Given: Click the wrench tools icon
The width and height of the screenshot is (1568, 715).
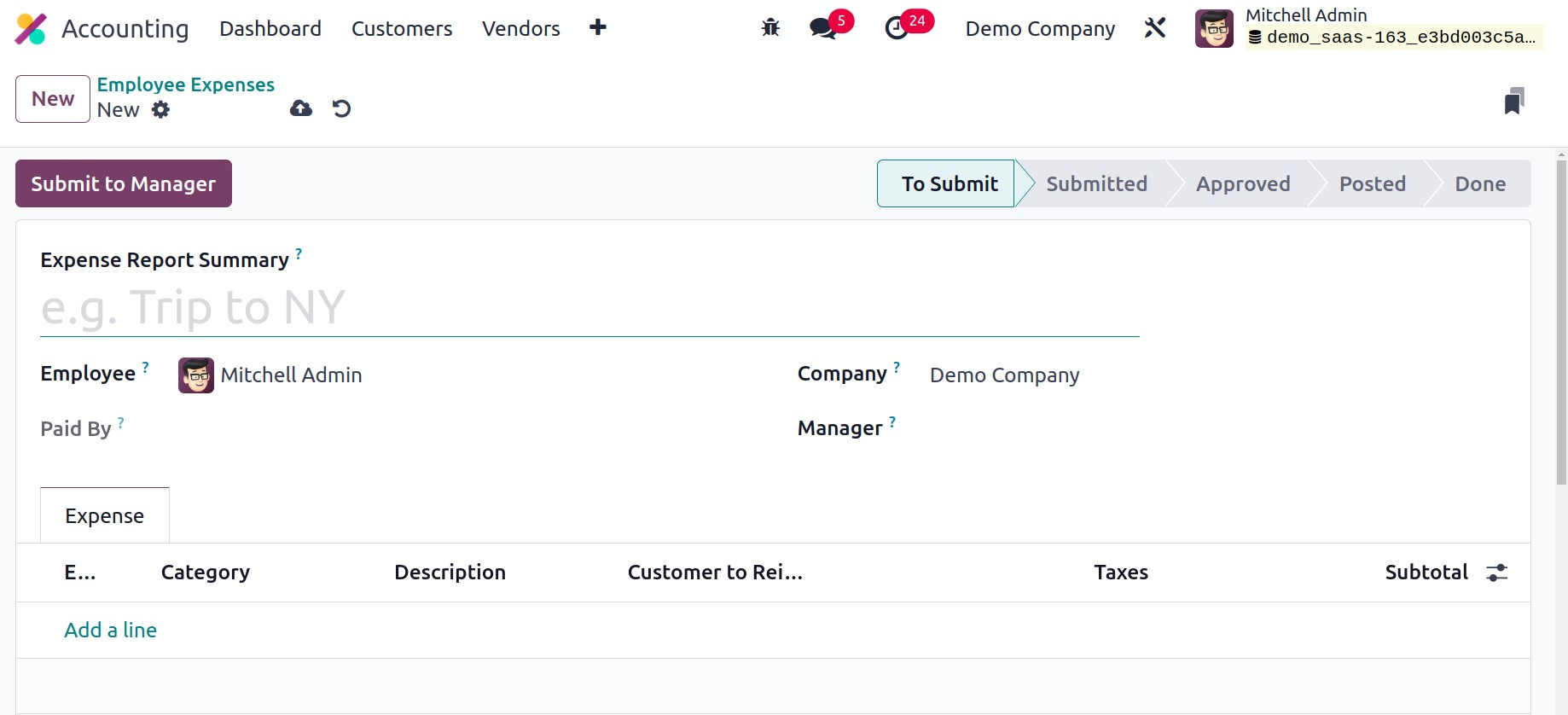Looking at the screenshot, I should click(x=1154, y=28).
